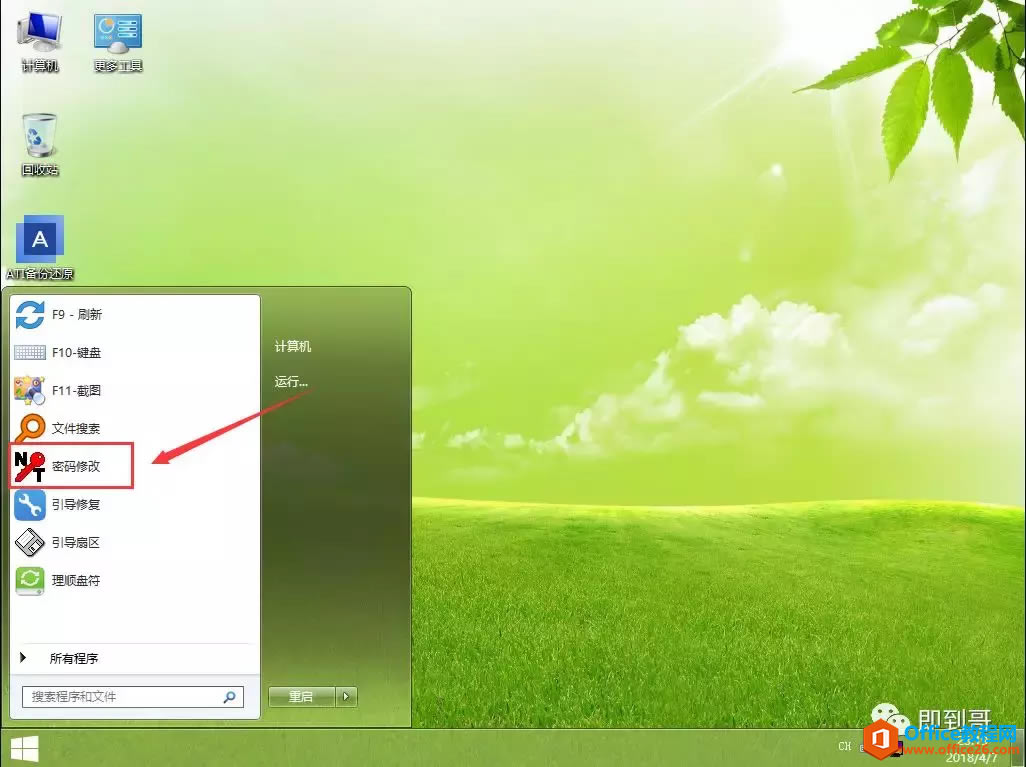The height and width of the screenshot is (767, 1026).
Task: Choose 密码修改 from the start menu
Action: pyautogui.click(x=76, y=467)
